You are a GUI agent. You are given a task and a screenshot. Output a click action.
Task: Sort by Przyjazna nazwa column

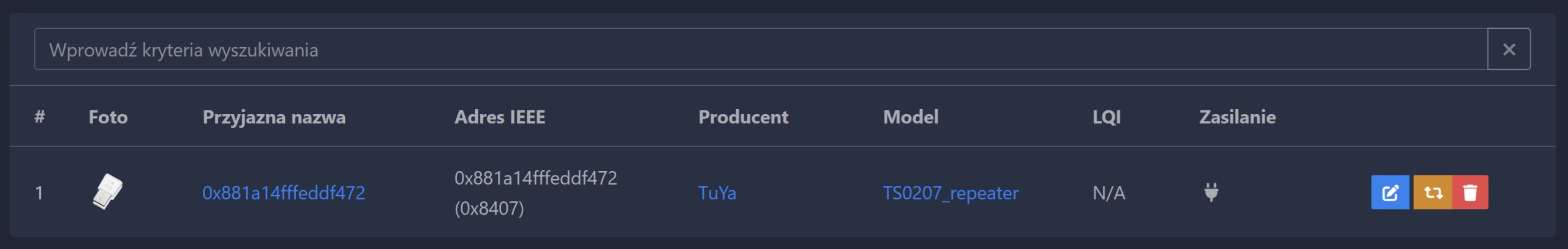274,117
